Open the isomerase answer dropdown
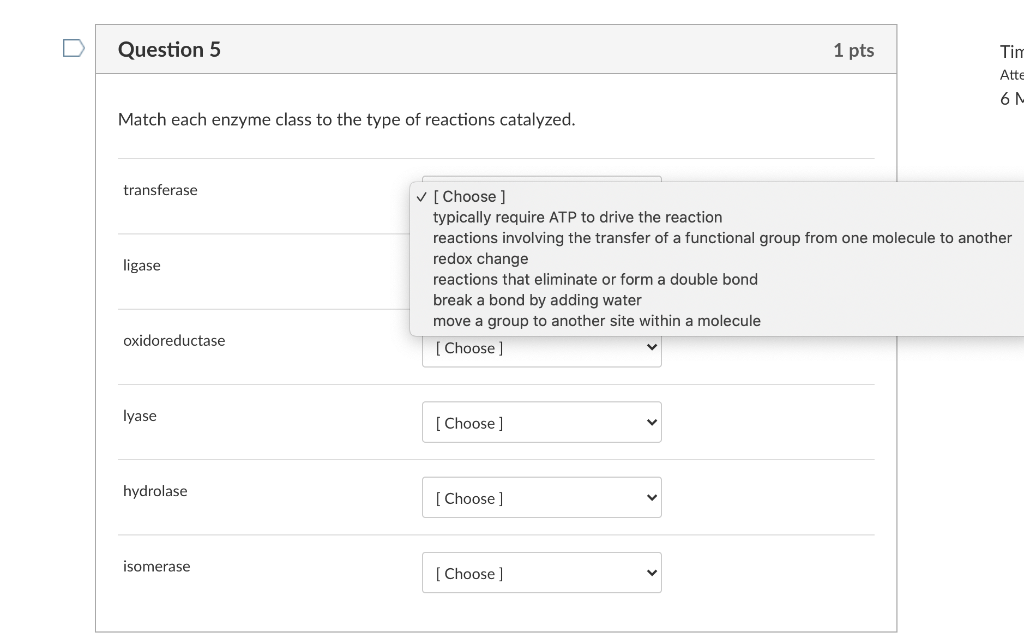This screenshot has width=1024, height=638. 542,572
